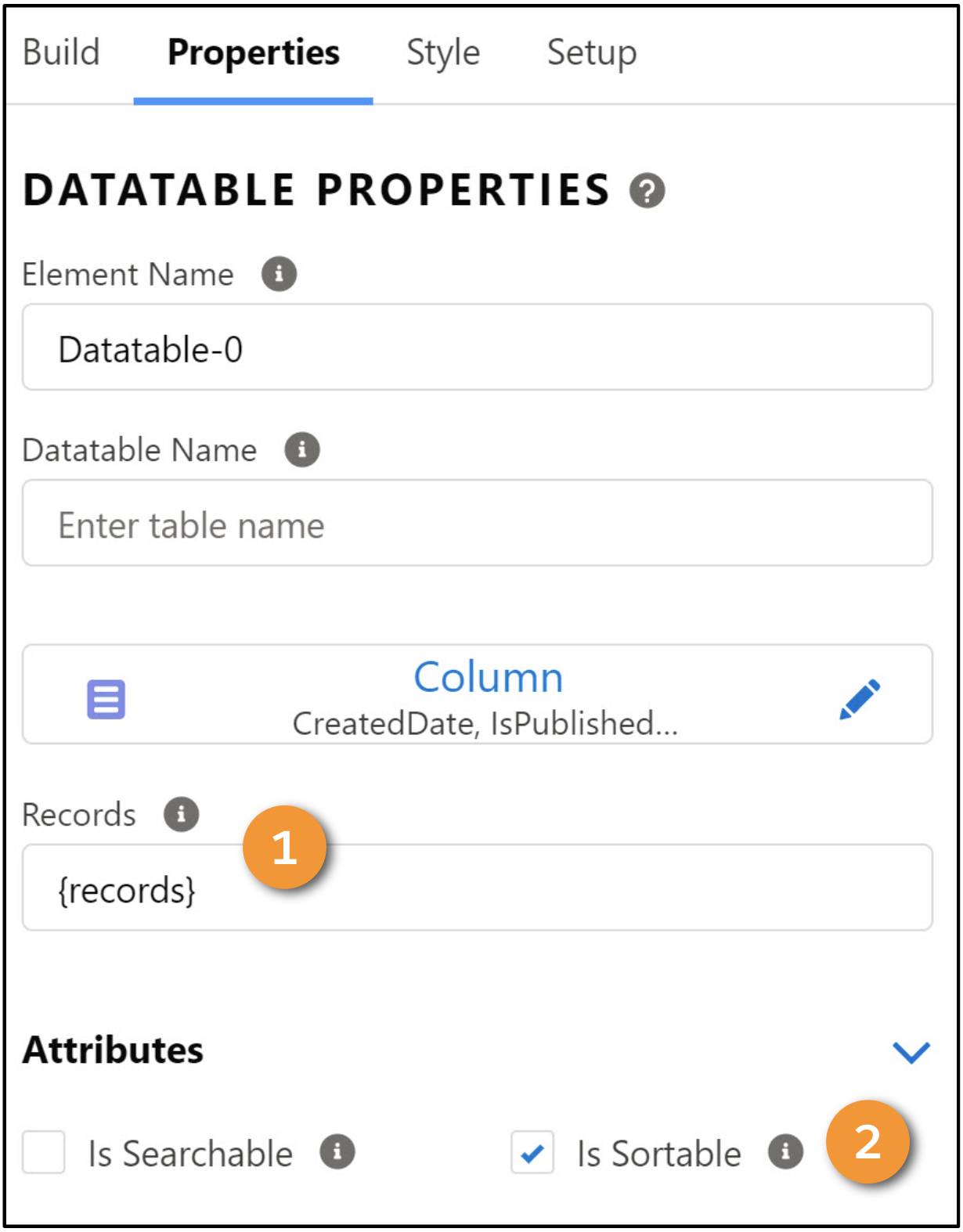Open the Style tab
Image resolution: width=963 pixels, height=1232 pixels.
pos(443,52)
